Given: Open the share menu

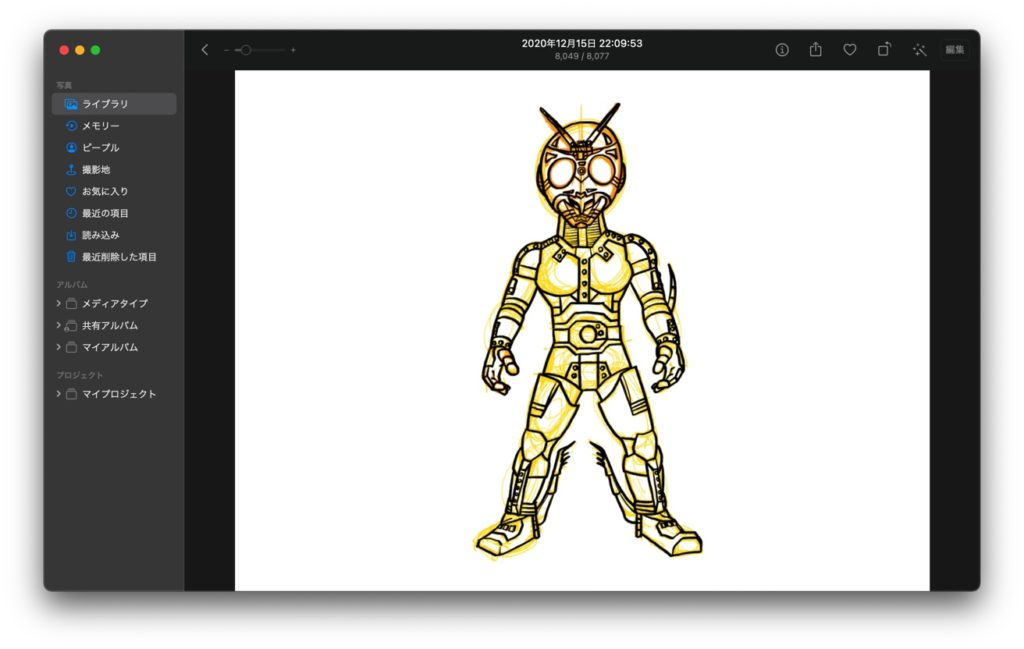Looking at the screenshot, I should [x=816, y=49].
